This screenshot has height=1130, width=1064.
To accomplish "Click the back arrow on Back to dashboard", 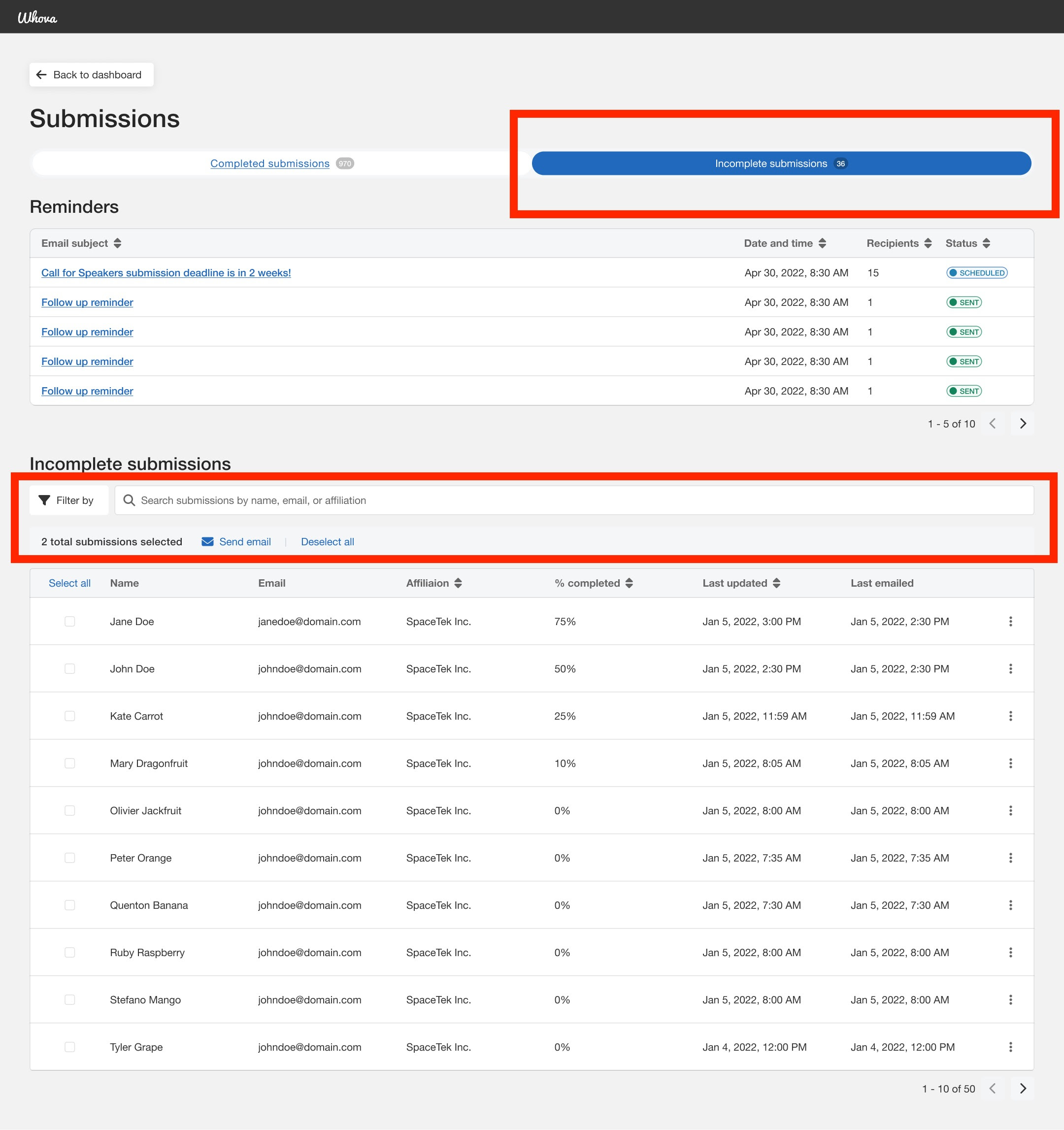I will point(40,74).
